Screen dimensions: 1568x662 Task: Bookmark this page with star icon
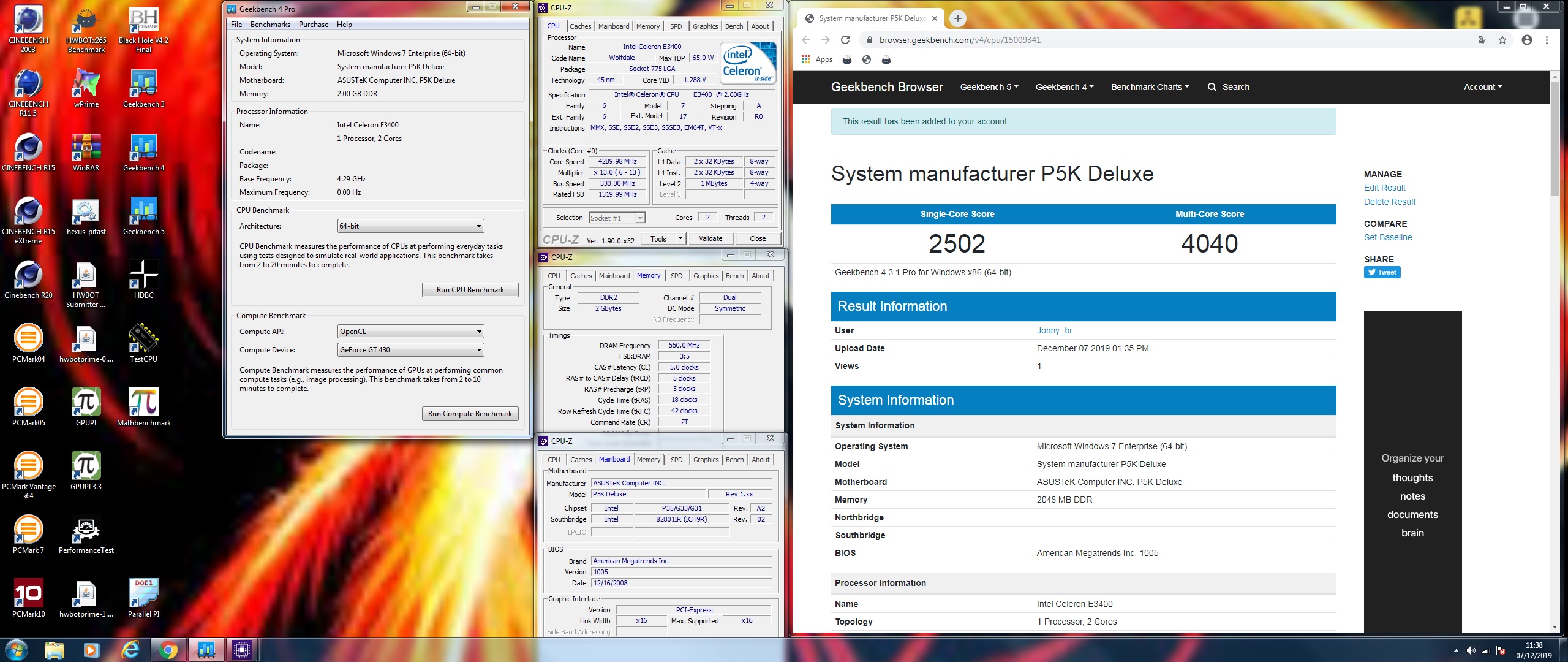tap(1502, 40)
